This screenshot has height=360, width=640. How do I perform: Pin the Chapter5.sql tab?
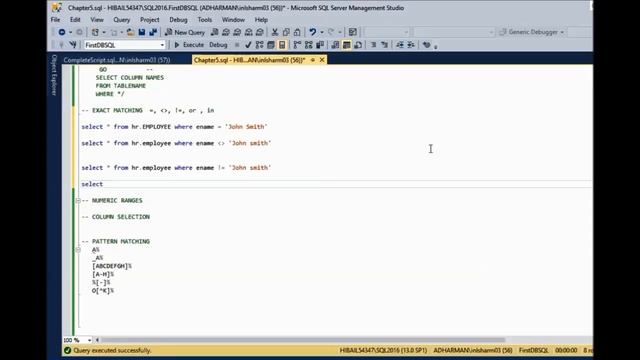coord(313,60)
